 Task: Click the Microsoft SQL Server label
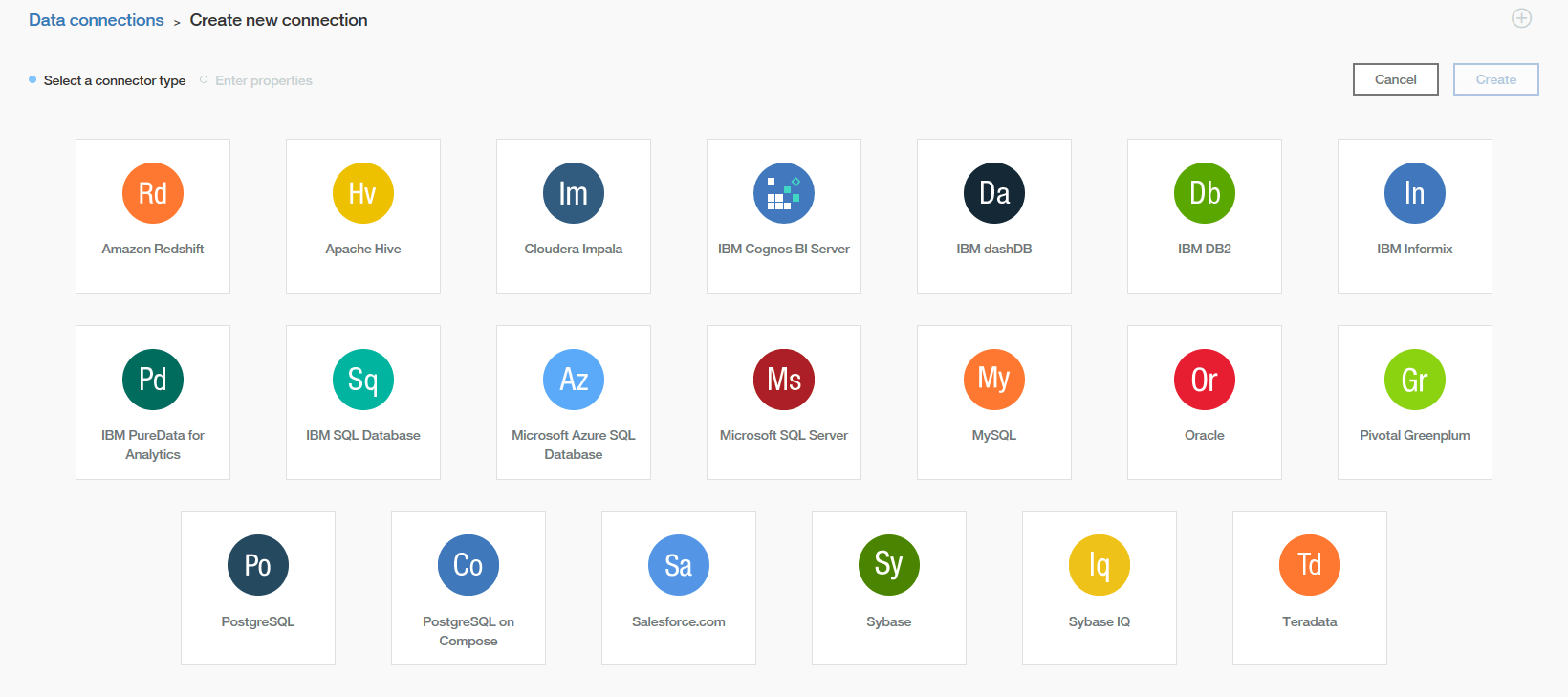784,435
